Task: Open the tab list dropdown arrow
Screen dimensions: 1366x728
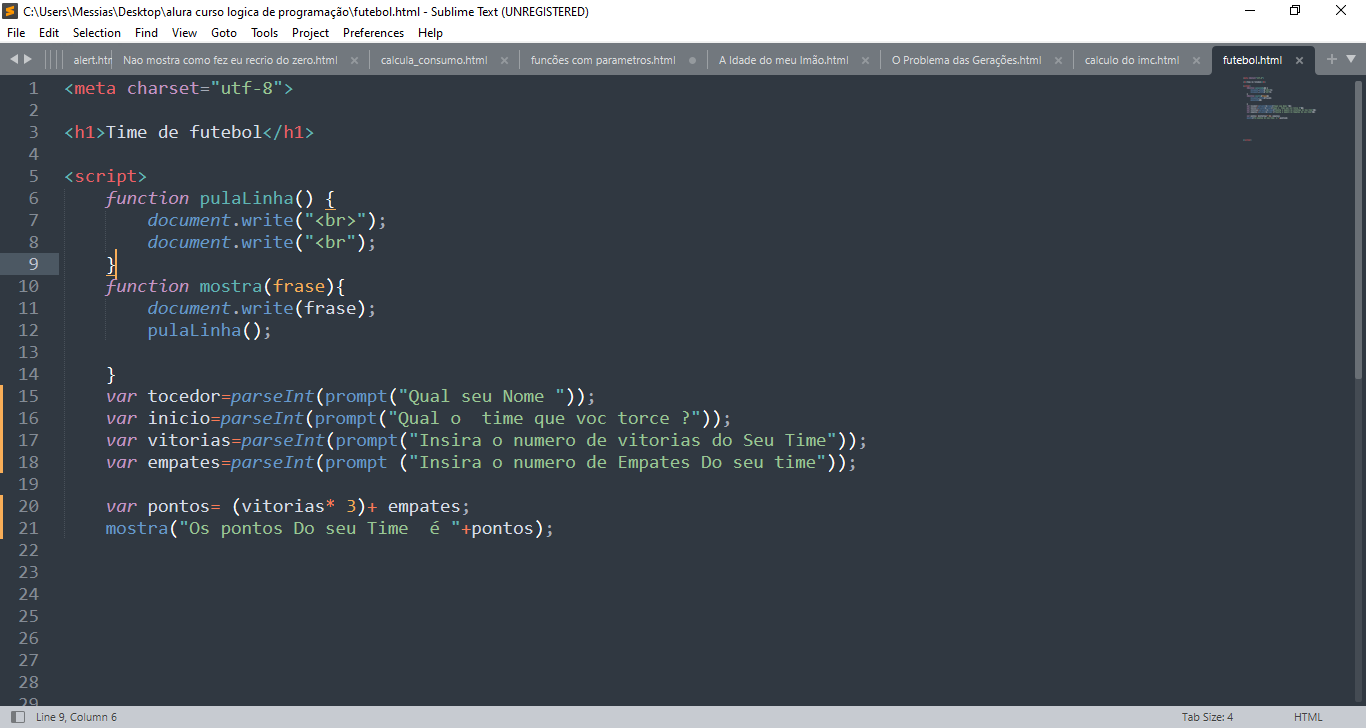Action: point(1350,60)
